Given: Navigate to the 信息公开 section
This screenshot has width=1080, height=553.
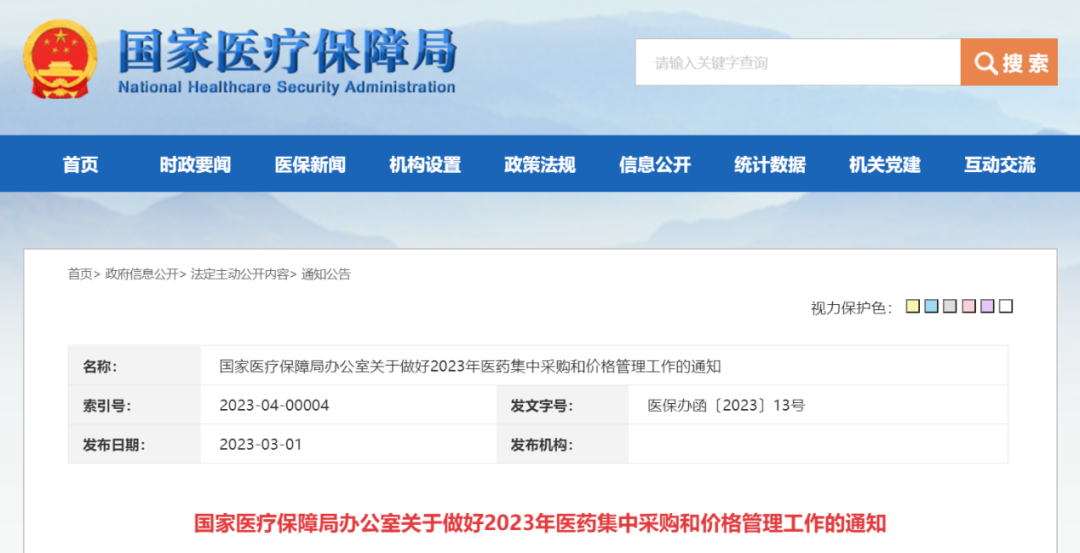Looking at the screenshot, I should click(655, 165).
